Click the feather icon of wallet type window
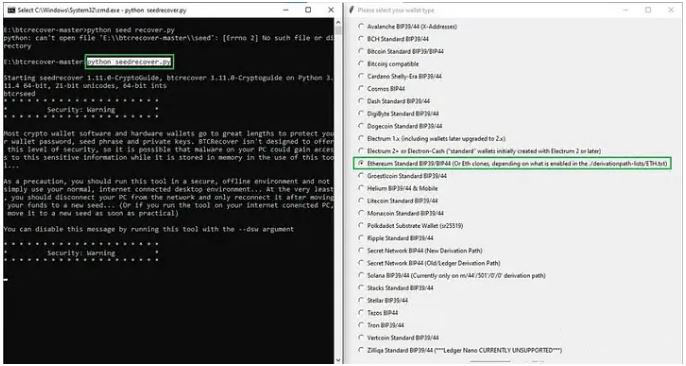Image resolution: width=686 pixels, height=366 pixels. tap(351, 10)
